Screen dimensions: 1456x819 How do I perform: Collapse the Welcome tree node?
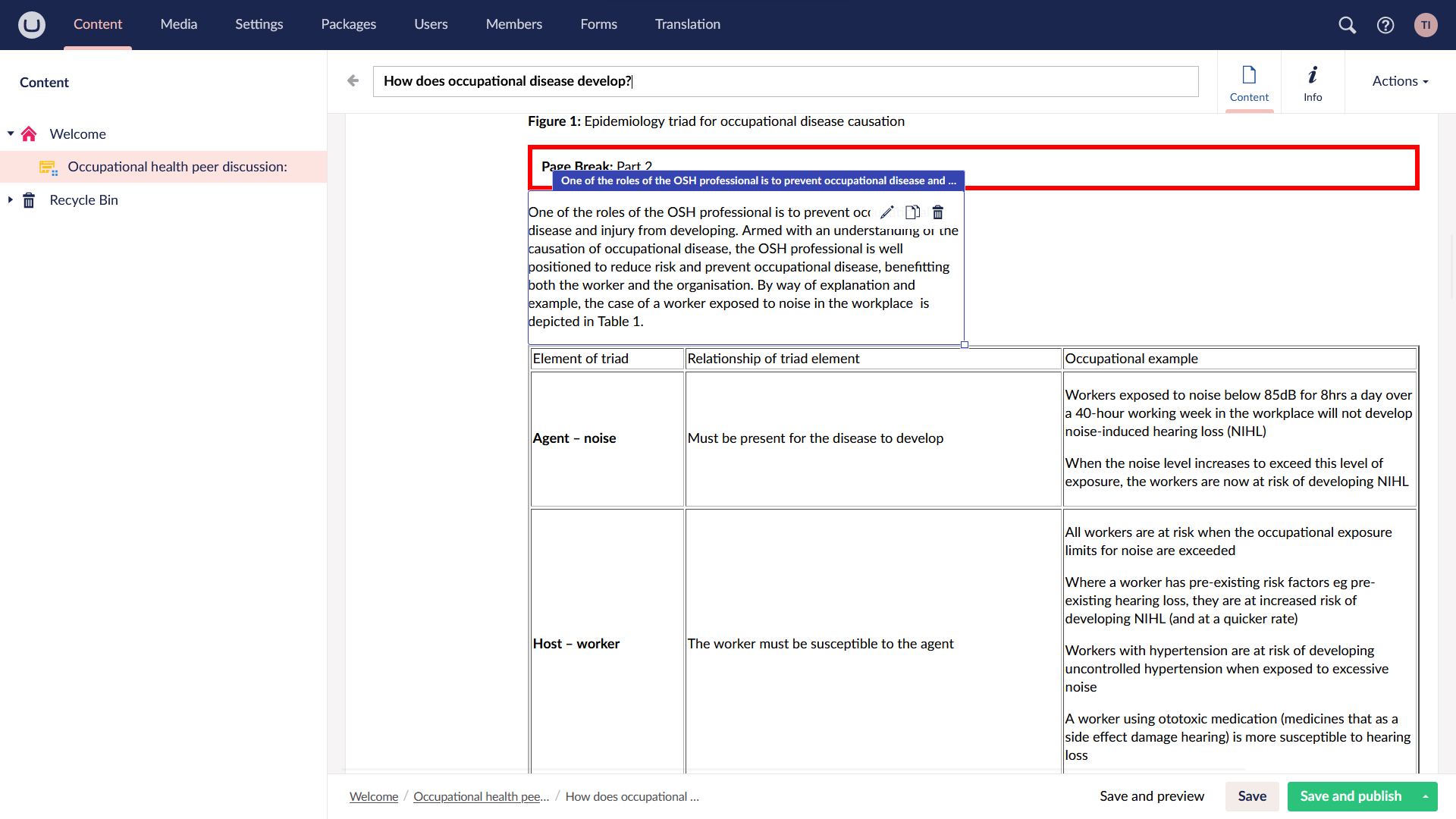pos(11,134)
